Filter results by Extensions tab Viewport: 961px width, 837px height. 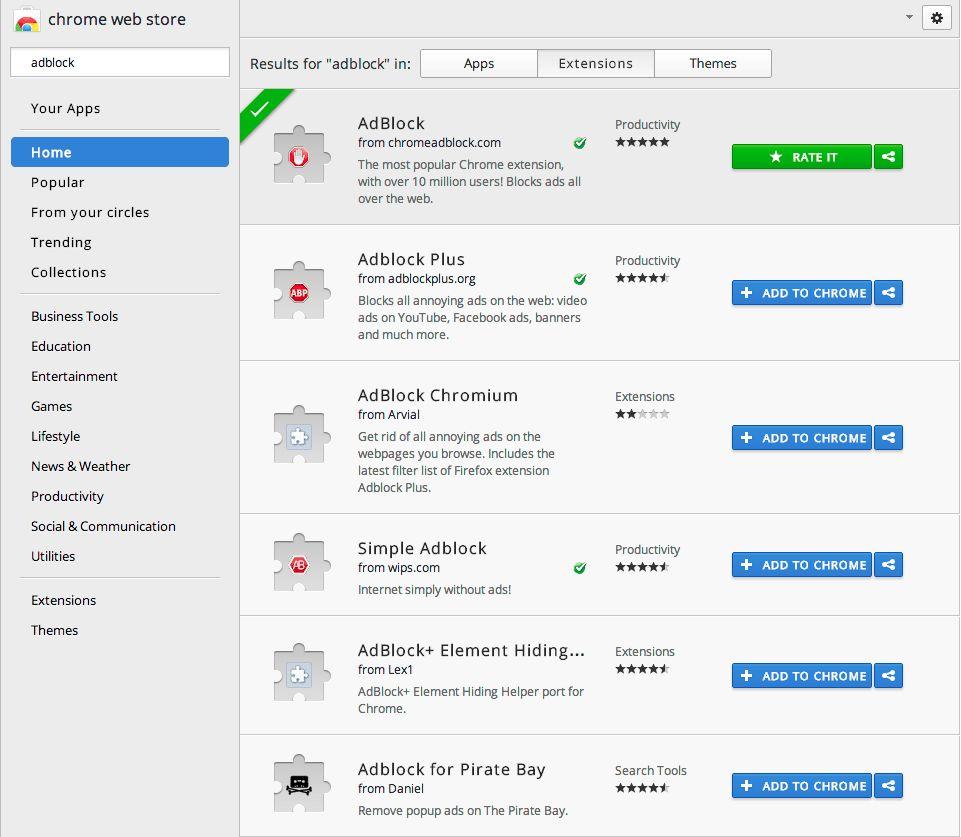click(x=596, y=64)
